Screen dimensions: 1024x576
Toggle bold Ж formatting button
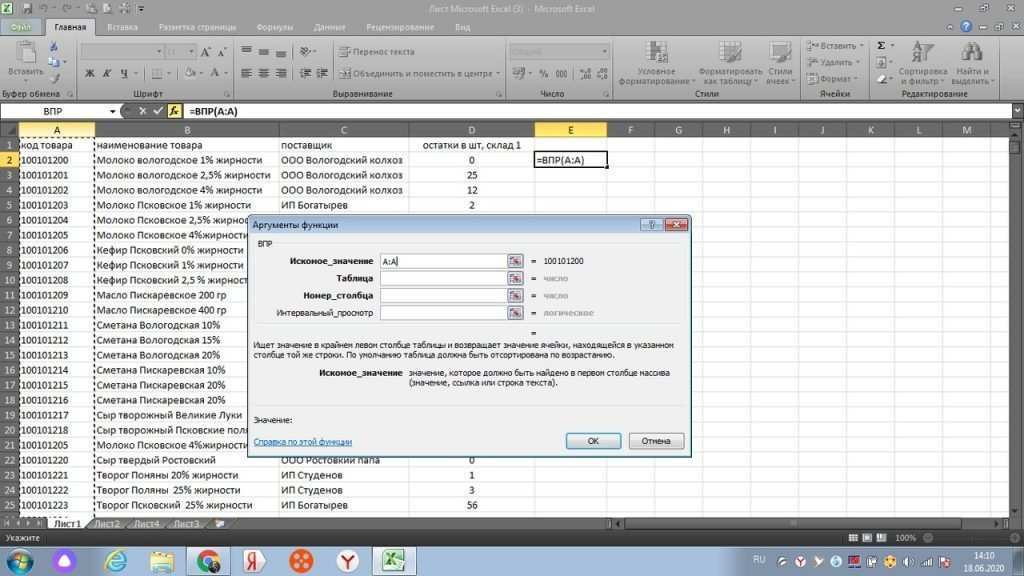coord(90,73)
